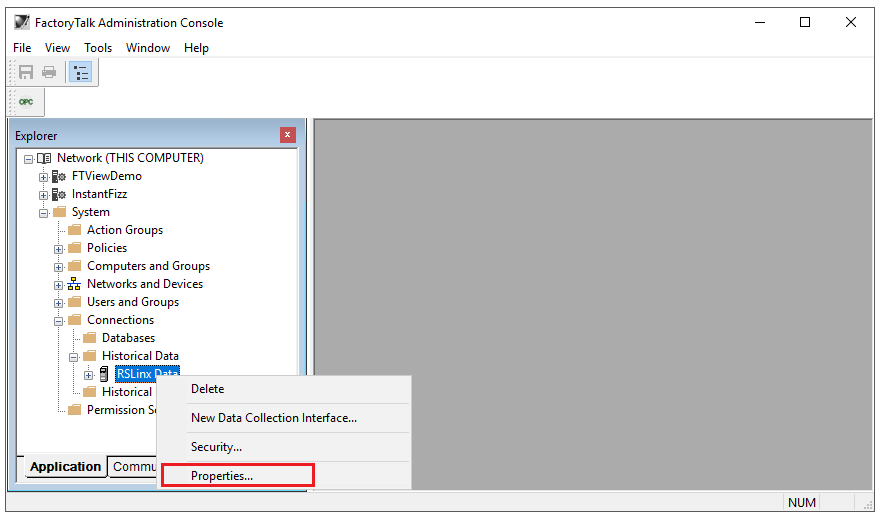Click the RSLinx Data server icon
Viewport: 882px width, 518px height.
point(104,374)
